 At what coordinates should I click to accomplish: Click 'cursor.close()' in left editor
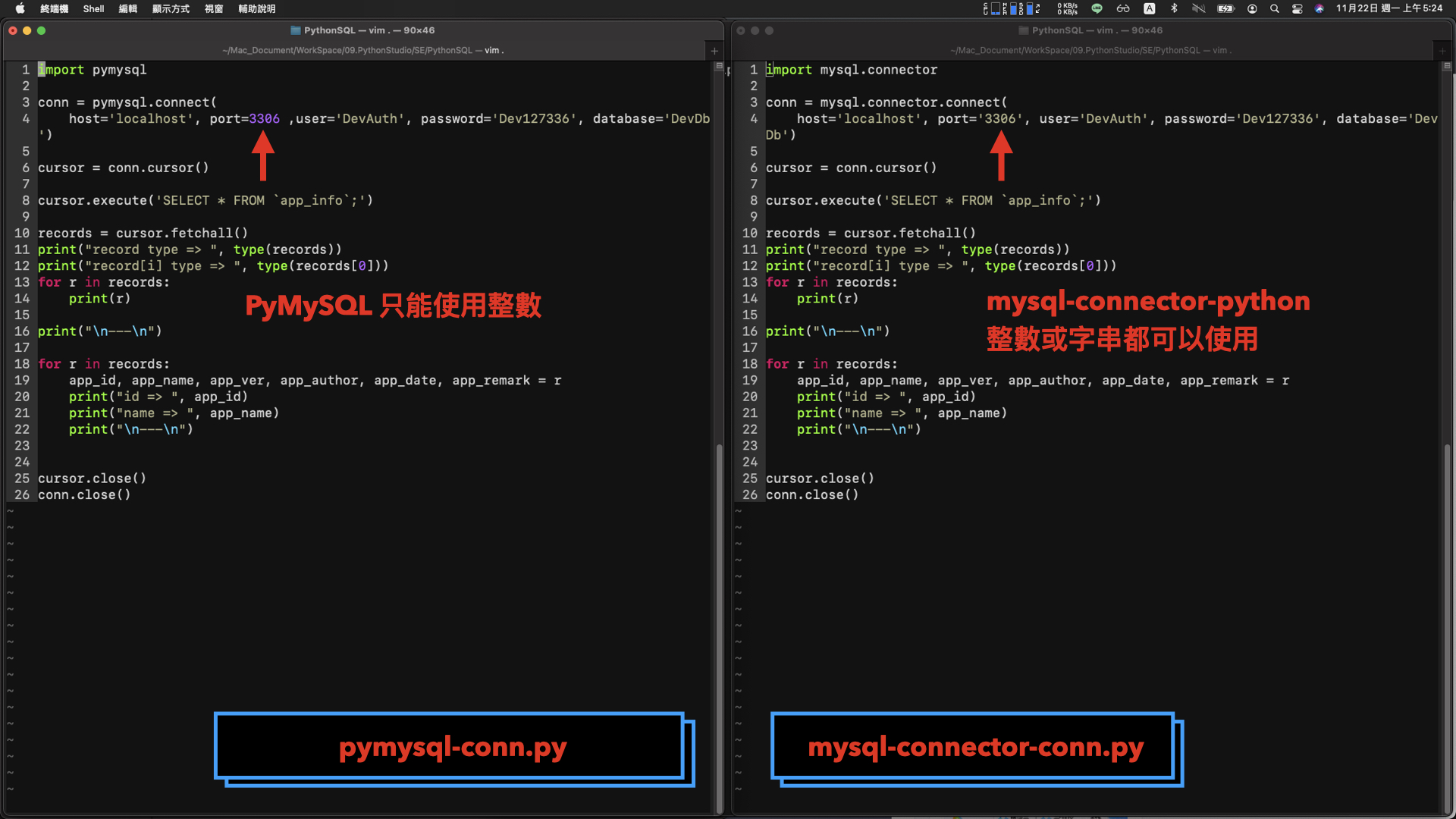[93, 479]
